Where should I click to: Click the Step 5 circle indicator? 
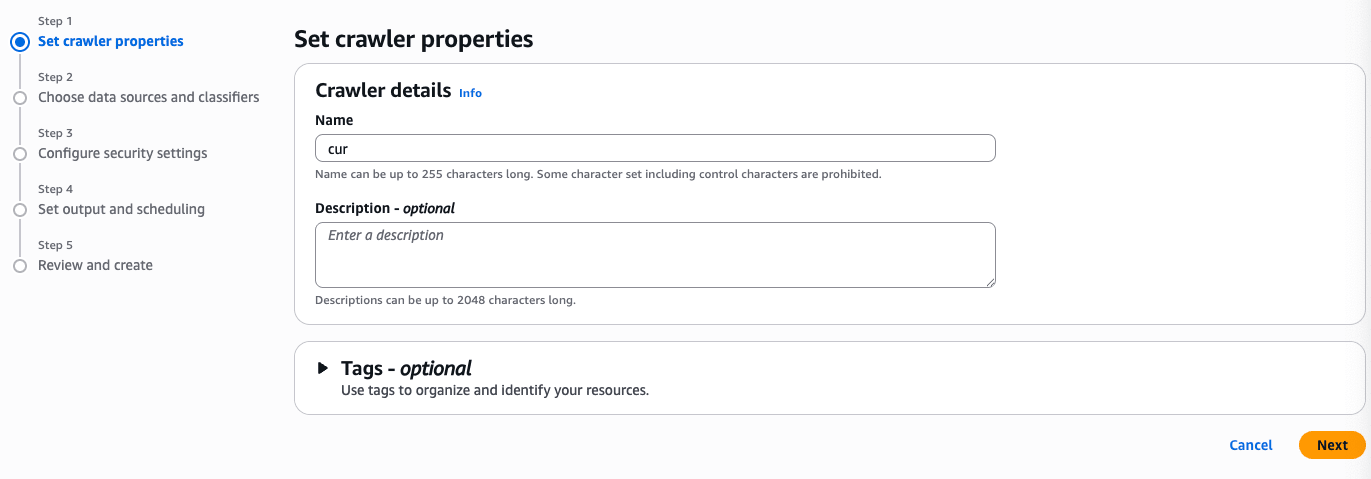[x=19, y=266]
